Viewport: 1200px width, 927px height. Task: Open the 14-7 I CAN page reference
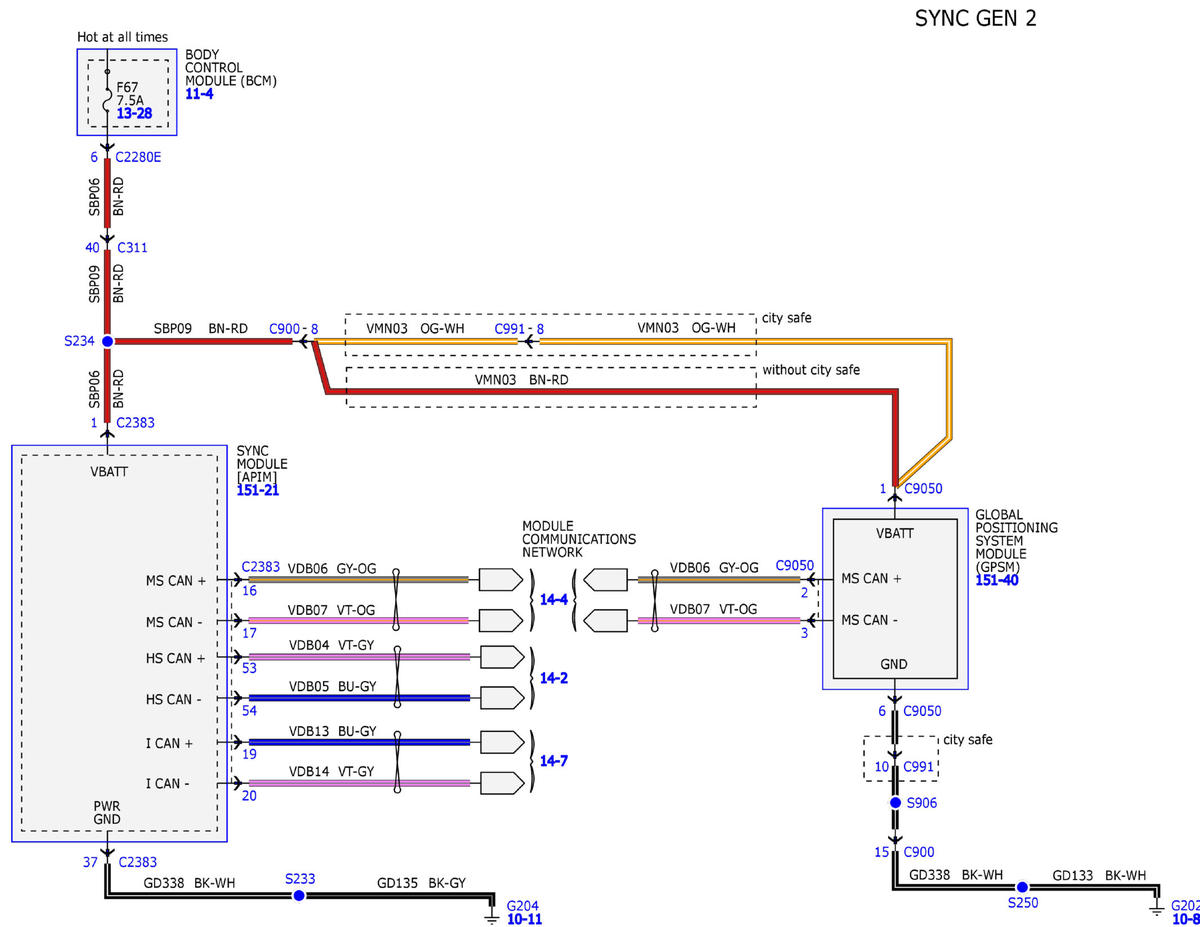556,761
